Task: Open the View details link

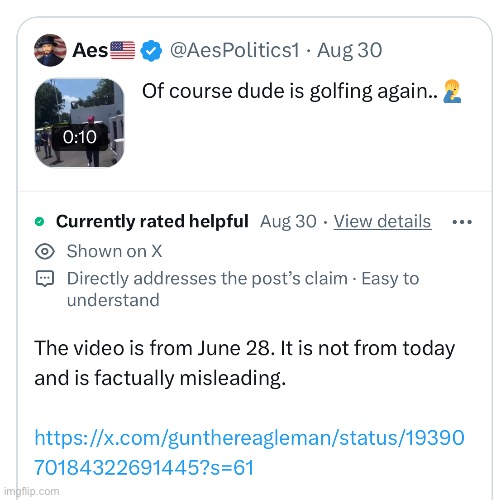Action: 382,222
